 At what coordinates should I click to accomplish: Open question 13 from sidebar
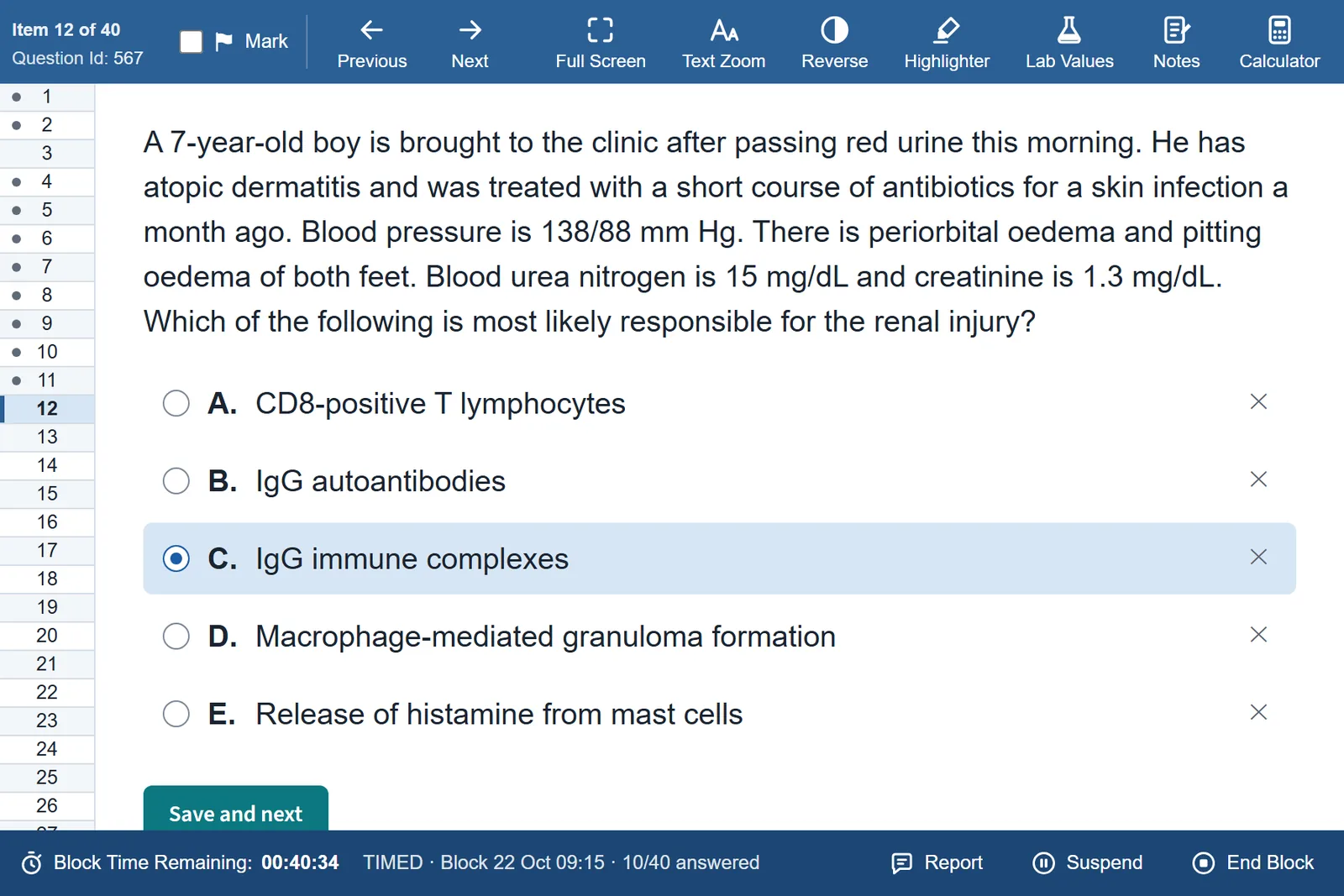(x=47, y=437)
